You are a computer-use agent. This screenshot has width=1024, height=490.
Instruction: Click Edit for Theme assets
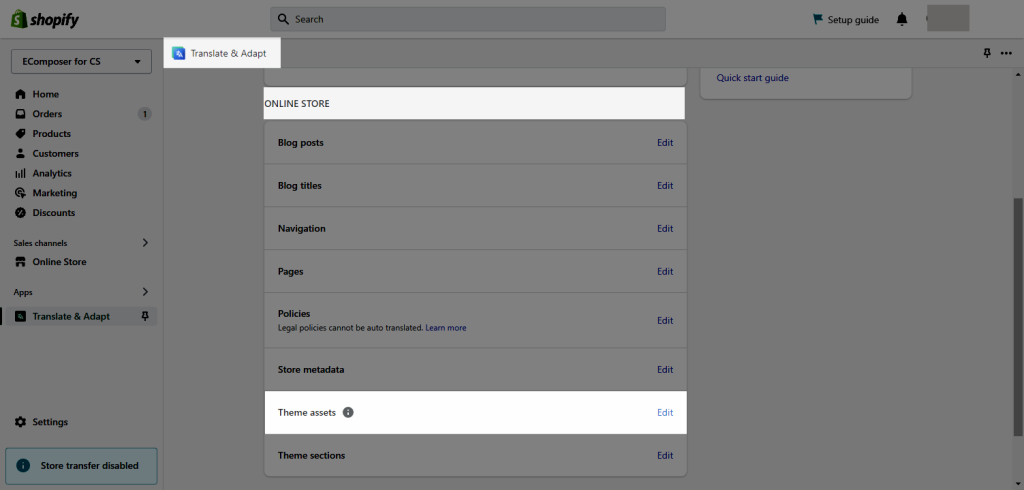click(x=665, y=412)
